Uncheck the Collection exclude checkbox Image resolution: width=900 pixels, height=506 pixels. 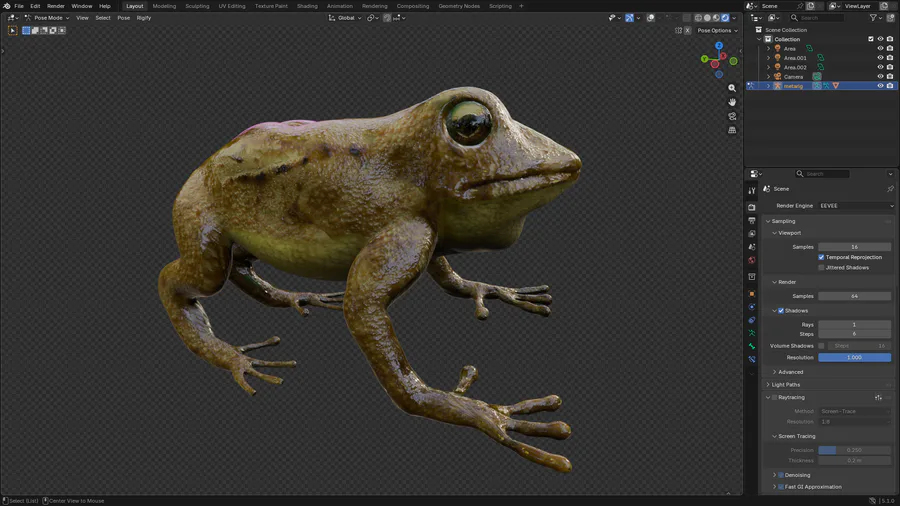click(x=871, y=39)
